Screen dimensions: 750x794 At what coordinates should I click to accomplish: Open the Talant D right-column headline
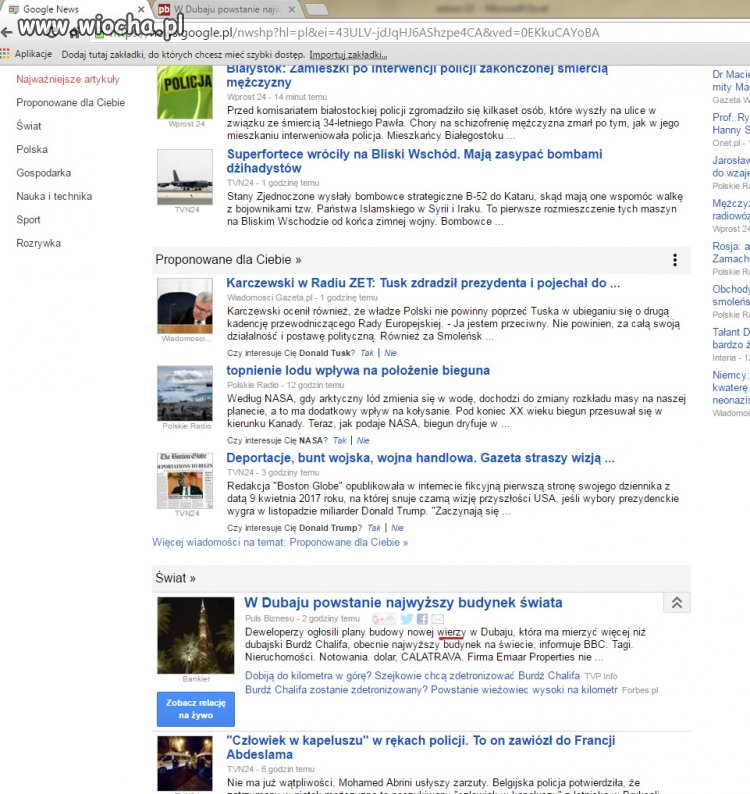pos(731,338)
